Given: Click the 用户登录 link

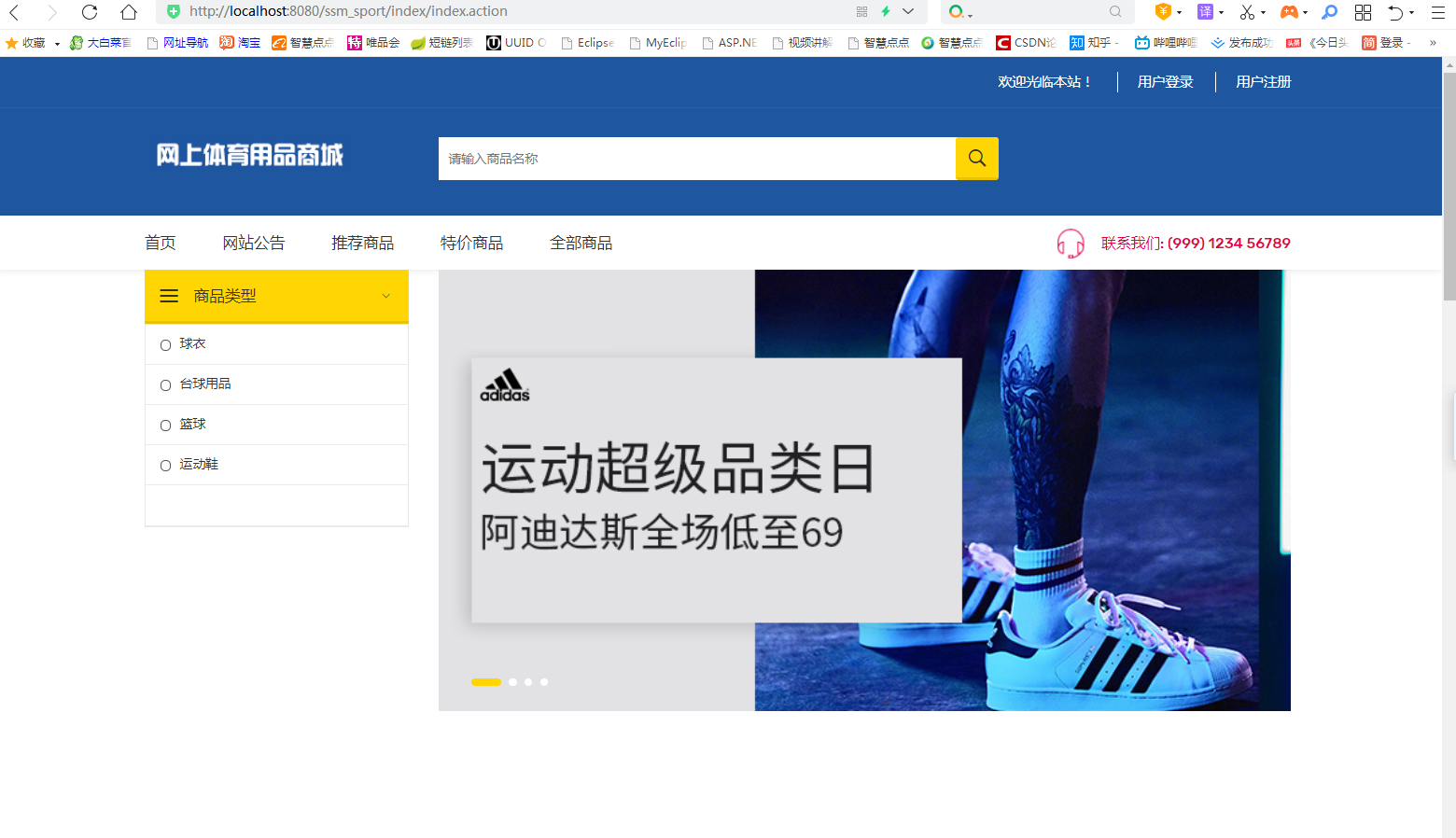Looking at the screenshot, I should coord(1164,82).
